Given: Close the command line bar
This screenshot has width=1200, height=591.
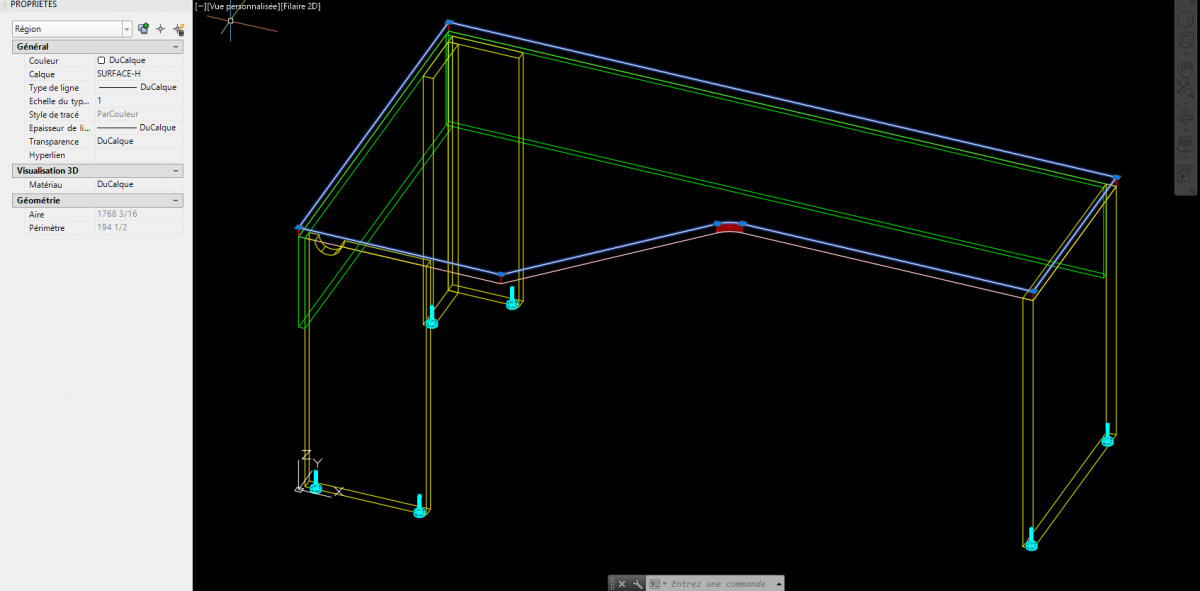Looking at the screenshot, I should (621, 583).
